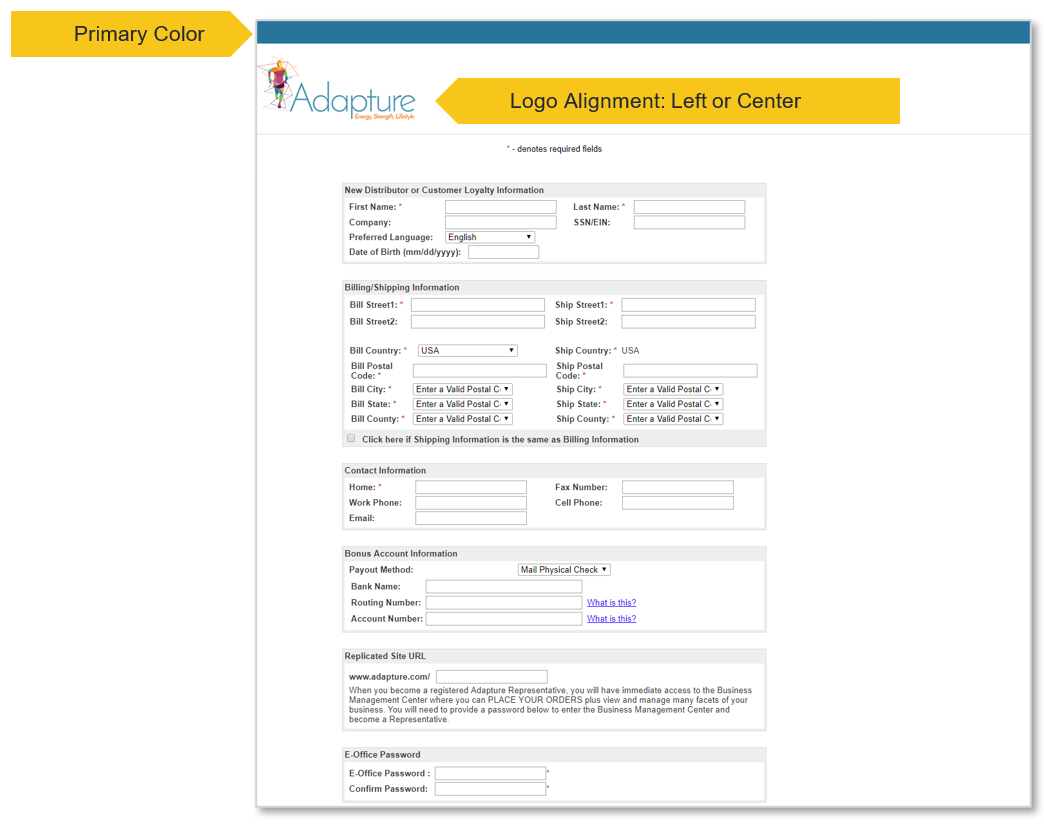Click the Bill Street1 input

tap(478, 305)
